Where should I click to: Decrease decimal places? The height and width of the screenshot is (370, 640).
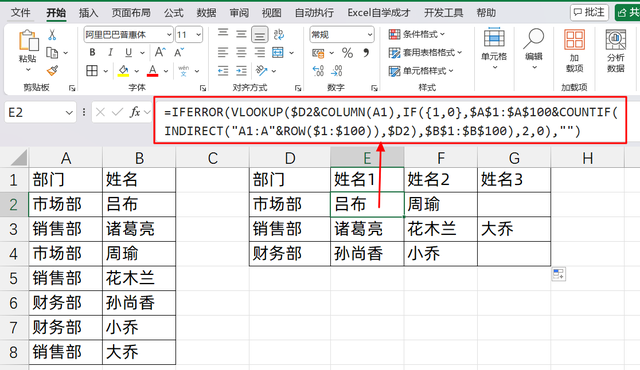point(337,71)
